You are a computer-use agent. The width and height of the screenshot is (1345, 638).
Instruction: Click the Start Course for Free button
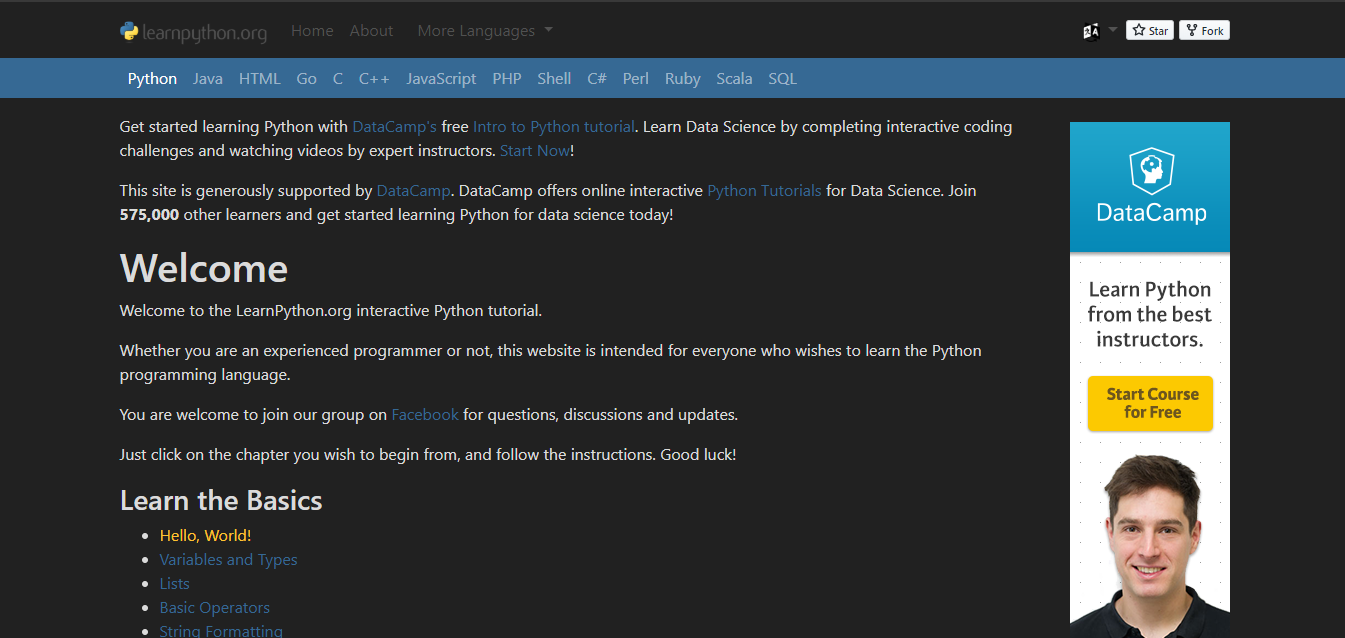[x=1150, y=403]
